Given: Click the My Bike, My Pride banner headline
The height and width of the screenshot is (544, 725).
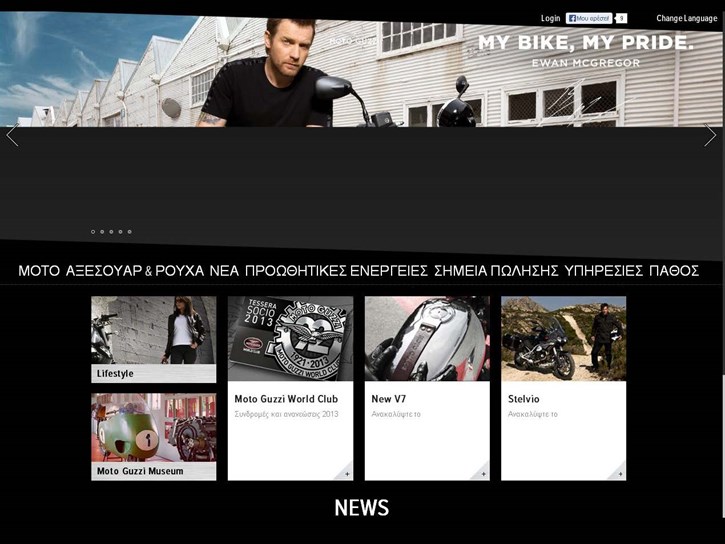Looking at the screenshot, I should point(585,43).
